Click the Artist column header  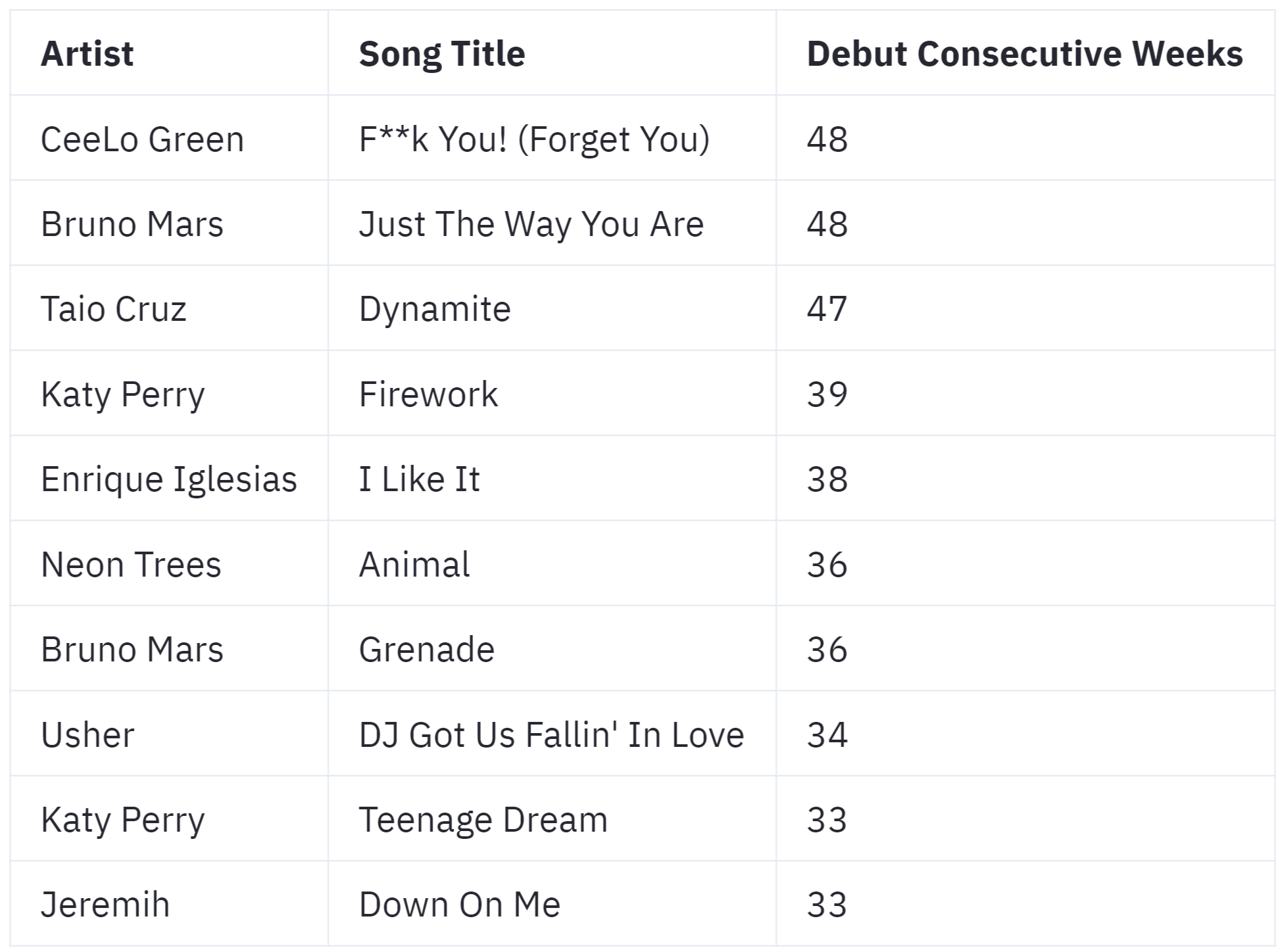pos(87,54)
